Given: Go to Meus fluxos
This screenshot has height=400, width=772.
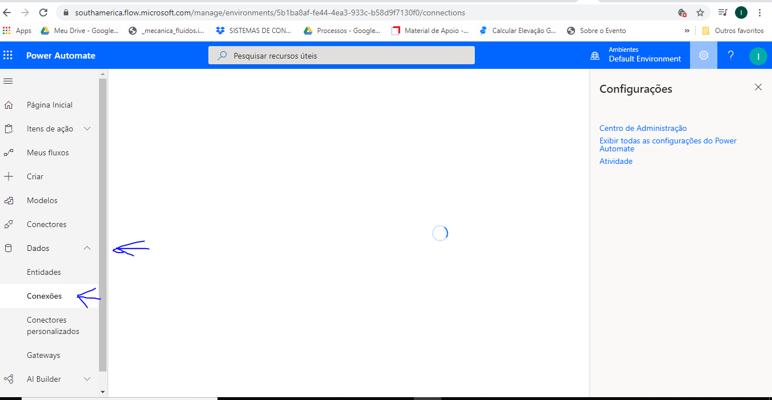Looking at the screenshot, I should 47,153.
